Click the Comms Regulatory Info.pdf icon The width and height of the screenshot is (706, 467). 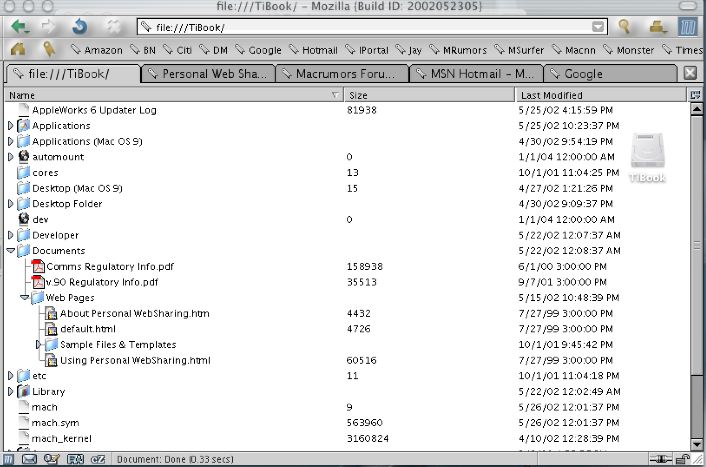tap(38, 266)
